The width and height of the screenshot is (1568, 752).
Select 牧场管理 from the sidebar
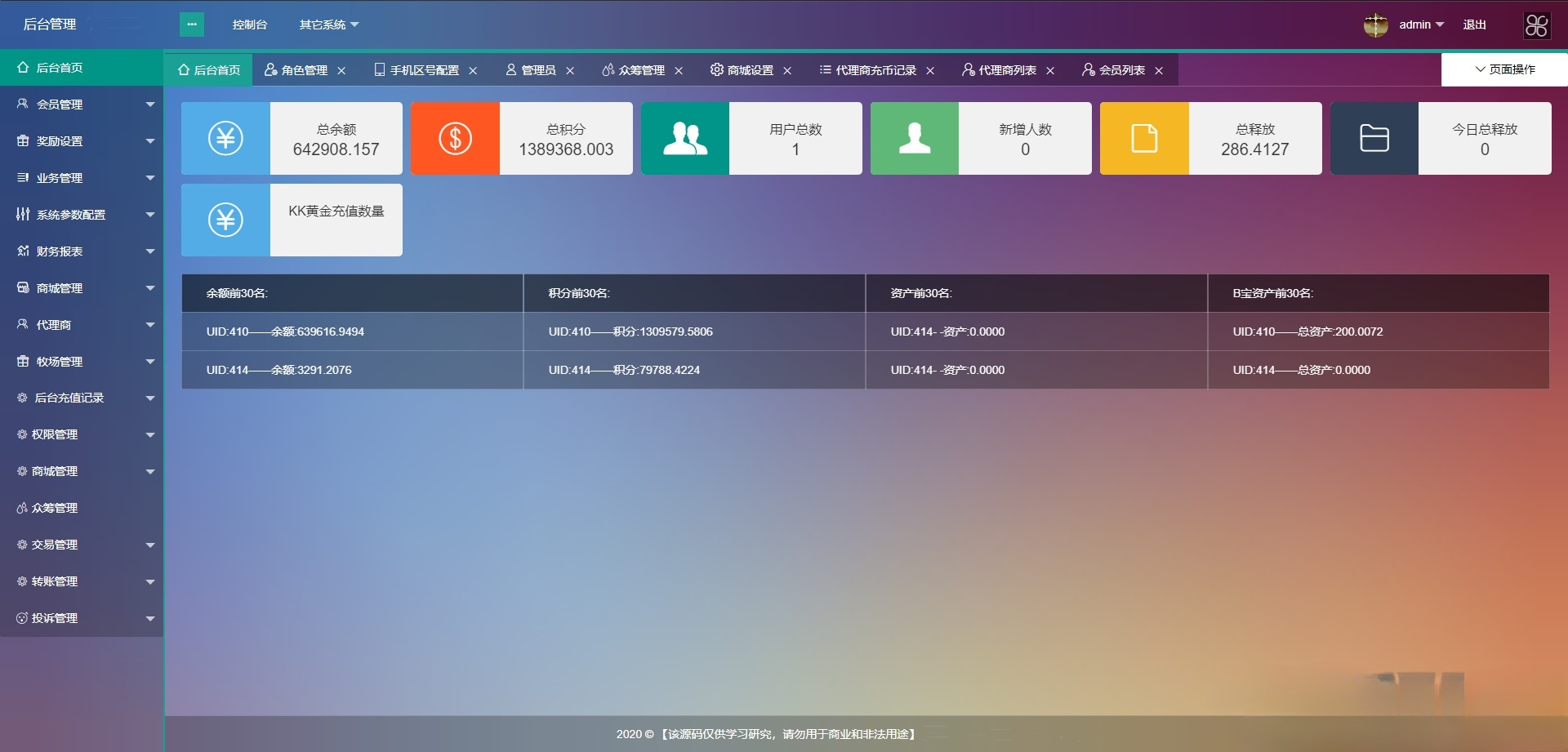coord(57,361)
